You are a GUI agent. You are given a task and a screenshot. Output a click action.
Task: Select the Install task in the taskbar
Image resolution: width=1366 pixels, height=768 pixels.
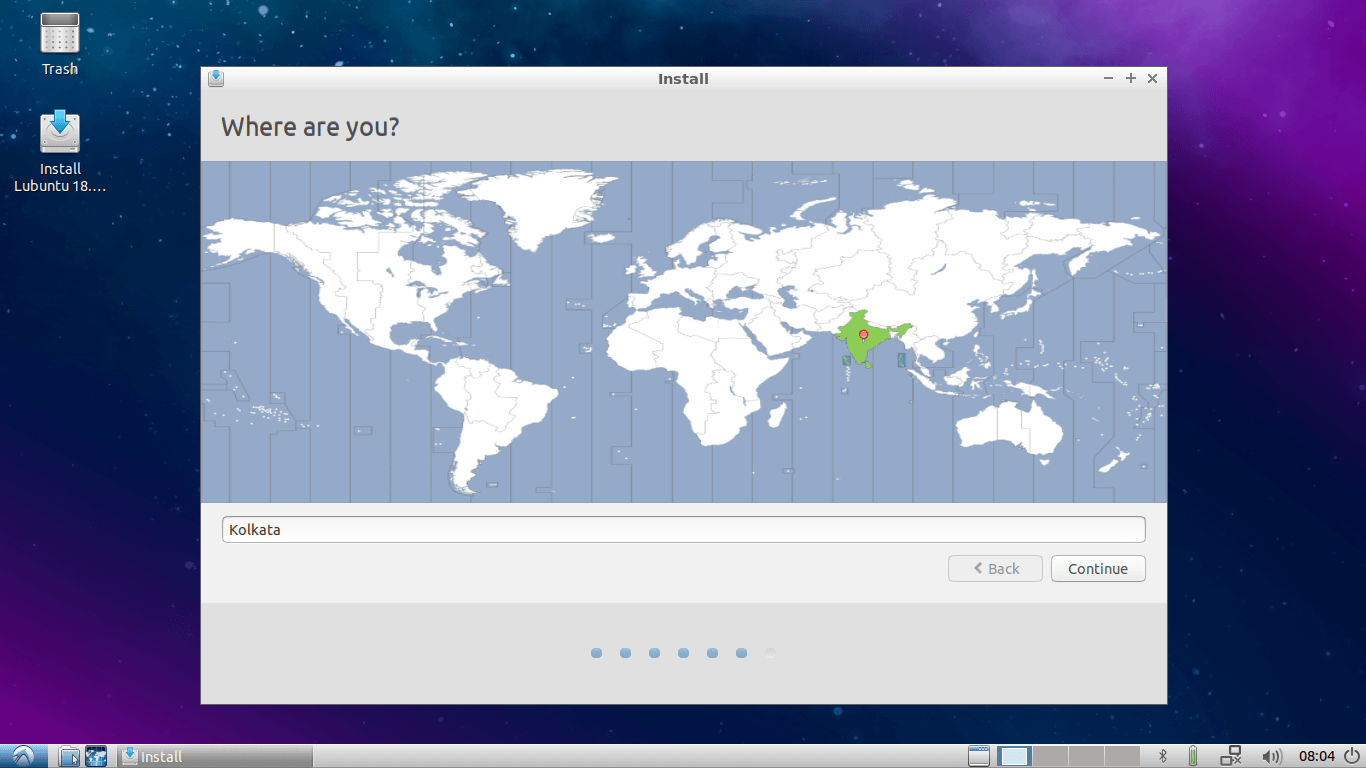point(160,756)
